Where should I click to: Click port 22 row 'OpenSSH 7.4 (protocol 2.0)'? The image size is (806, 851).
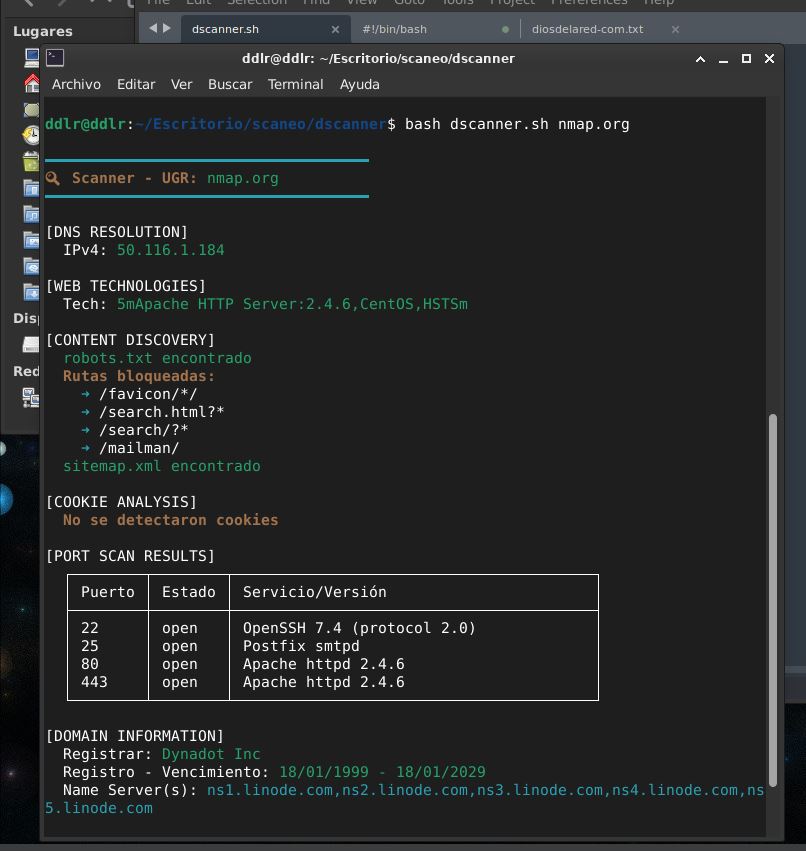point(359,628)
